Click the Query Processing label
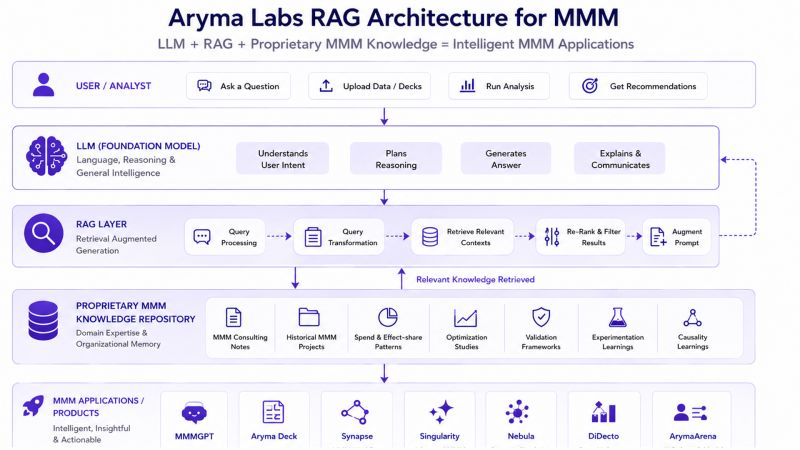Screen dimensions: 800x450 [x=239, y=237]
